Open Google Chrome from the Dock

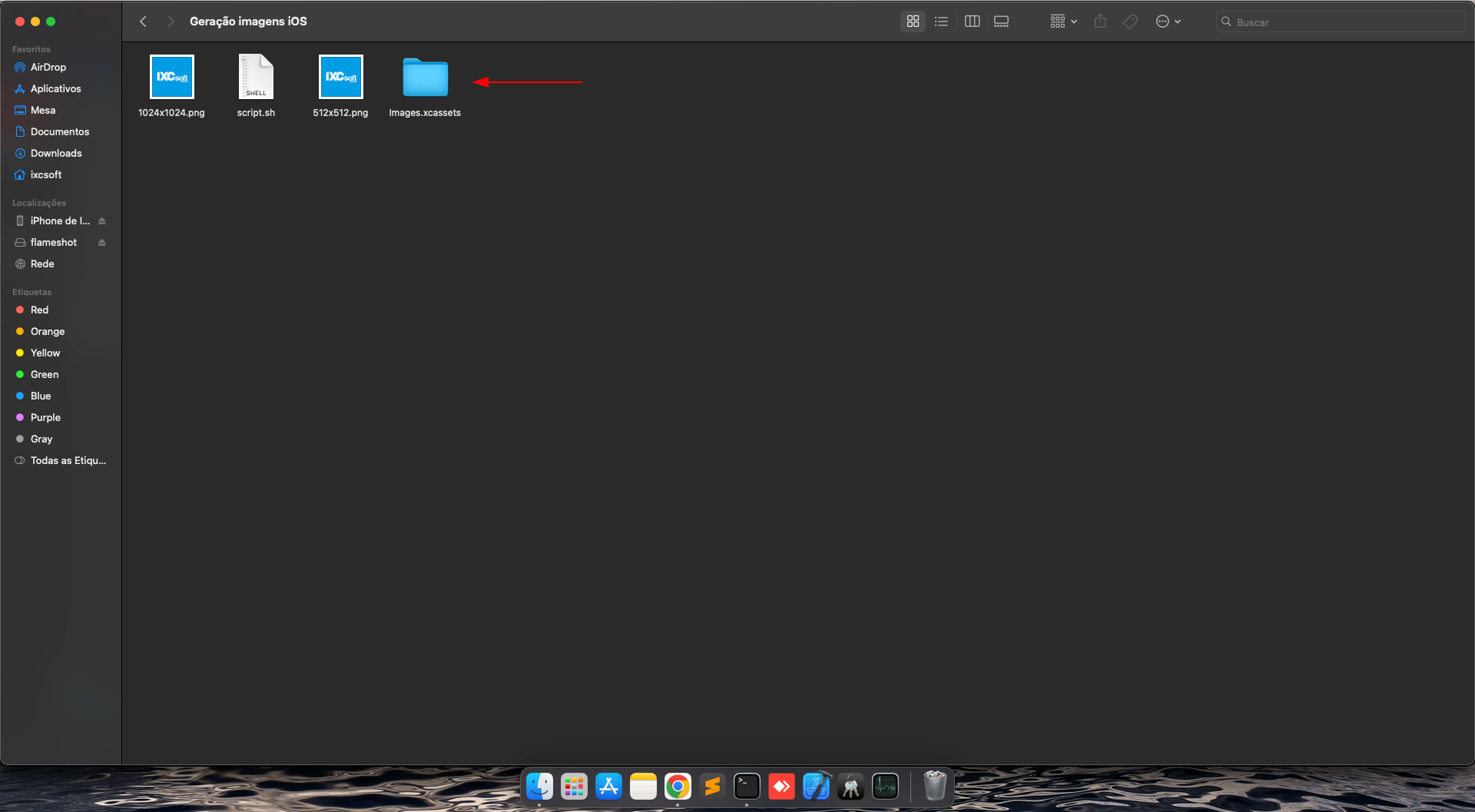678,786
